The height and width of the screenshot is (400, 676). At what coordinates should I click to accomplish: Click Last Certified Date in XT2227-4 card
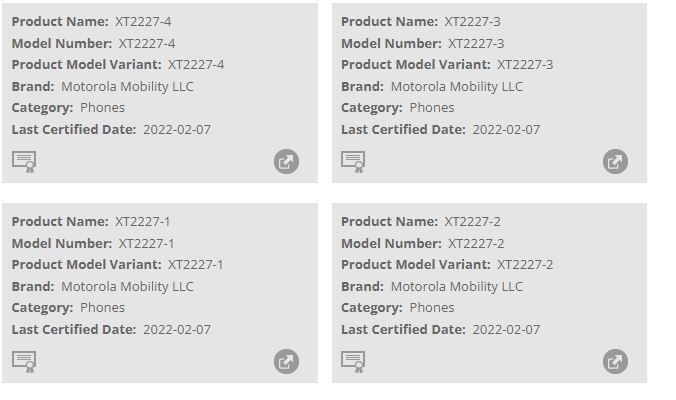click(x=111, y=130)
